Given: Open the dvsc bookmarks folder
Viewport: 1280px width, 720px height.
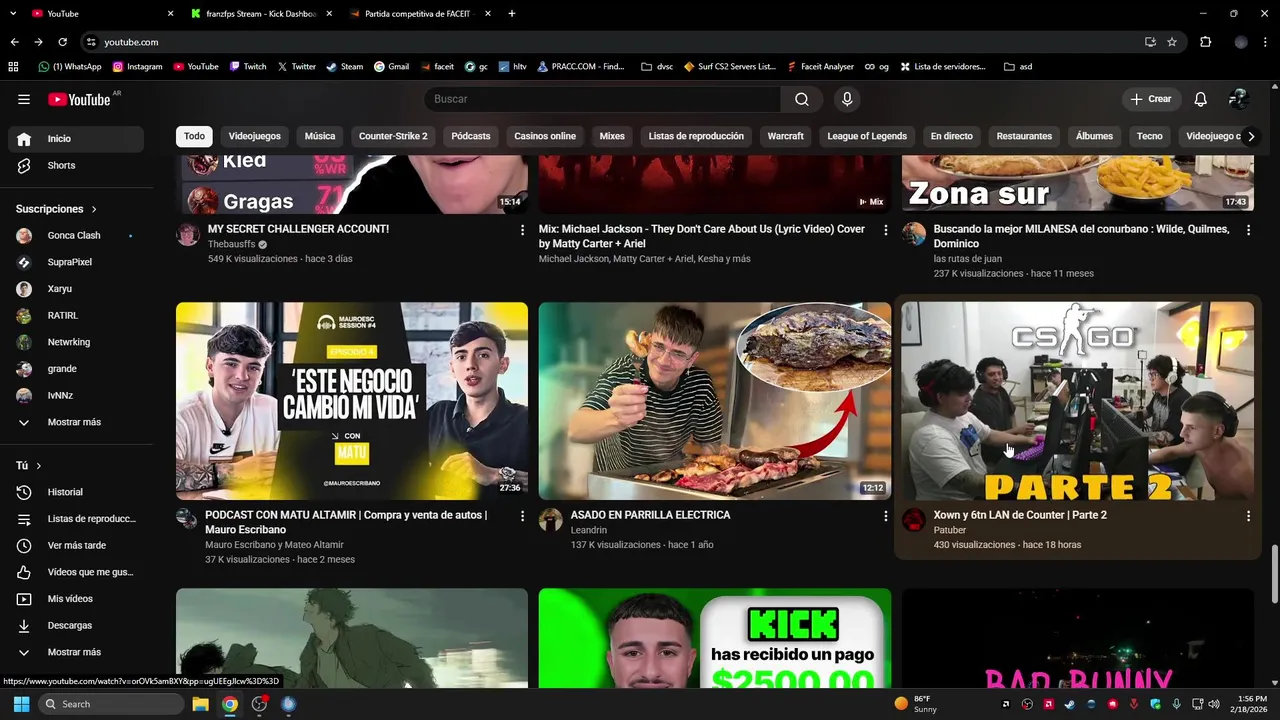Looking at the screenshot, I should (657, 67).
